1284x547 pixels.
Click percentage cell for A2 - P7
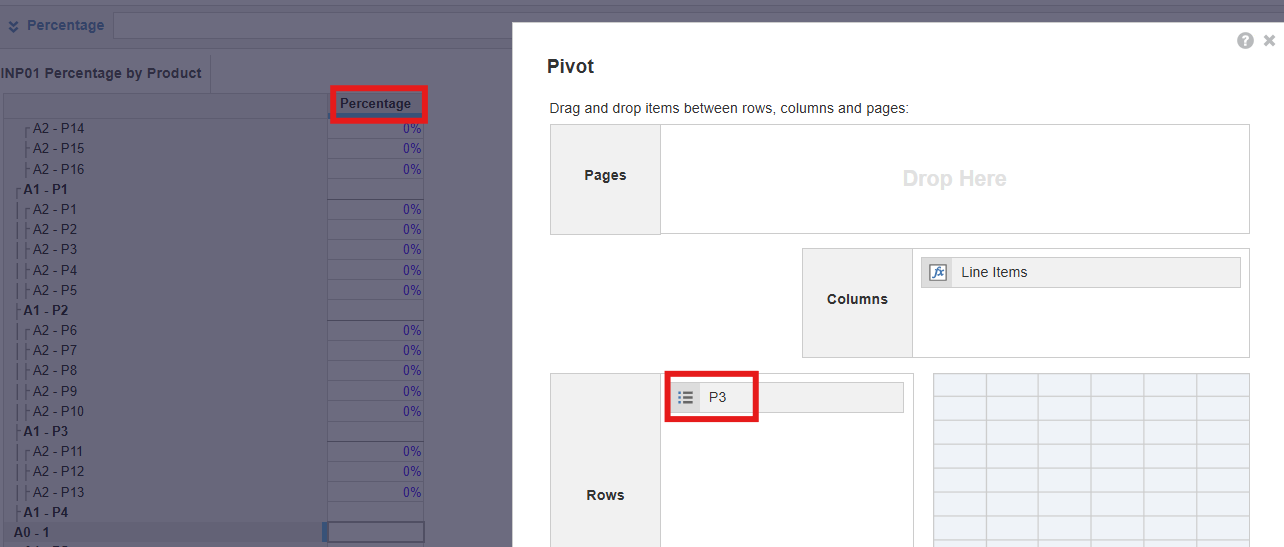point(376,350)
